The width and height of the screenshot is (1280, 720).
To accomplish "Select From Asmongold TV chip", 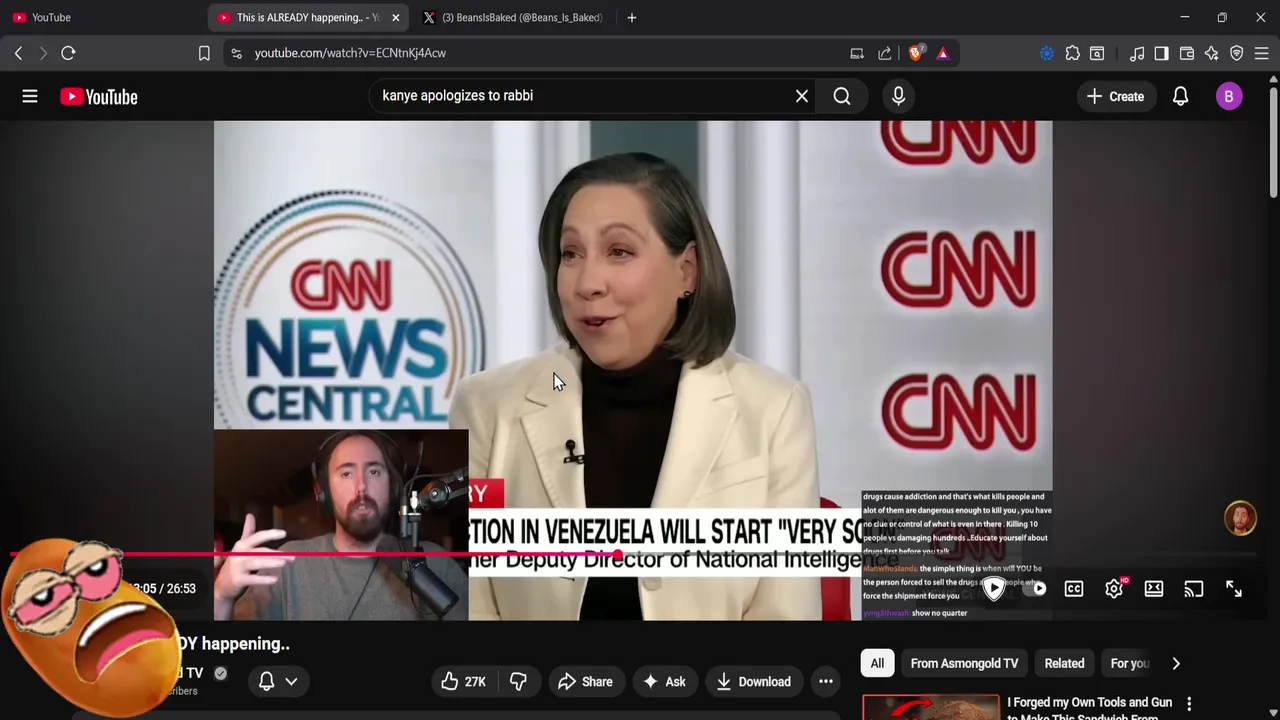I will tap(964, 663).
